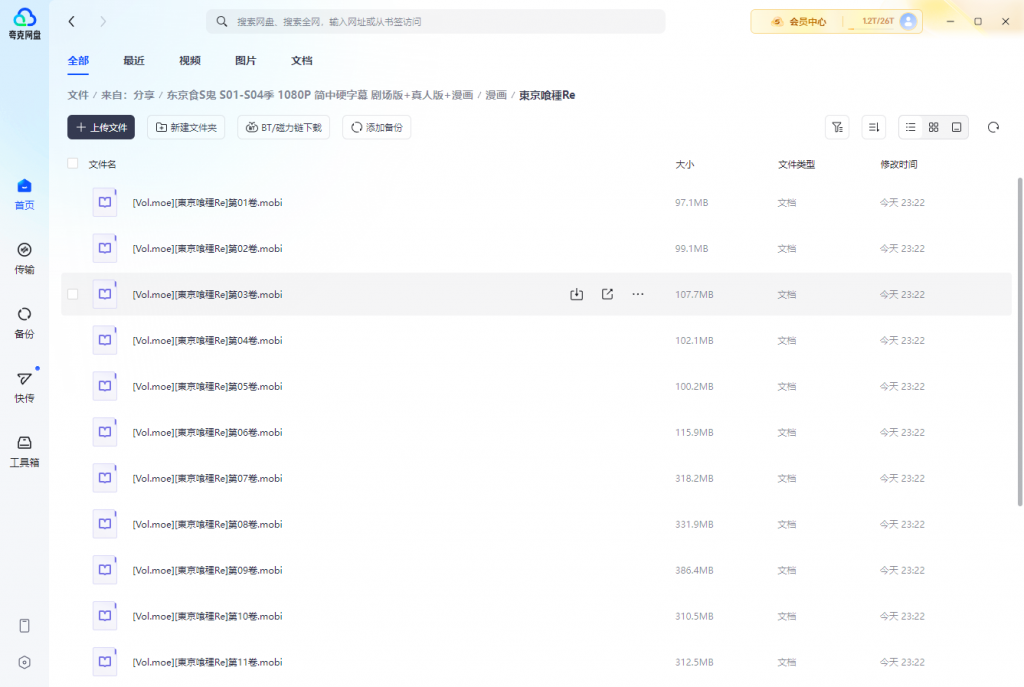This screenshot has width=1024, height=687.
Task: Open the 备份 backup sidebar icon
Action: [24, 323]
